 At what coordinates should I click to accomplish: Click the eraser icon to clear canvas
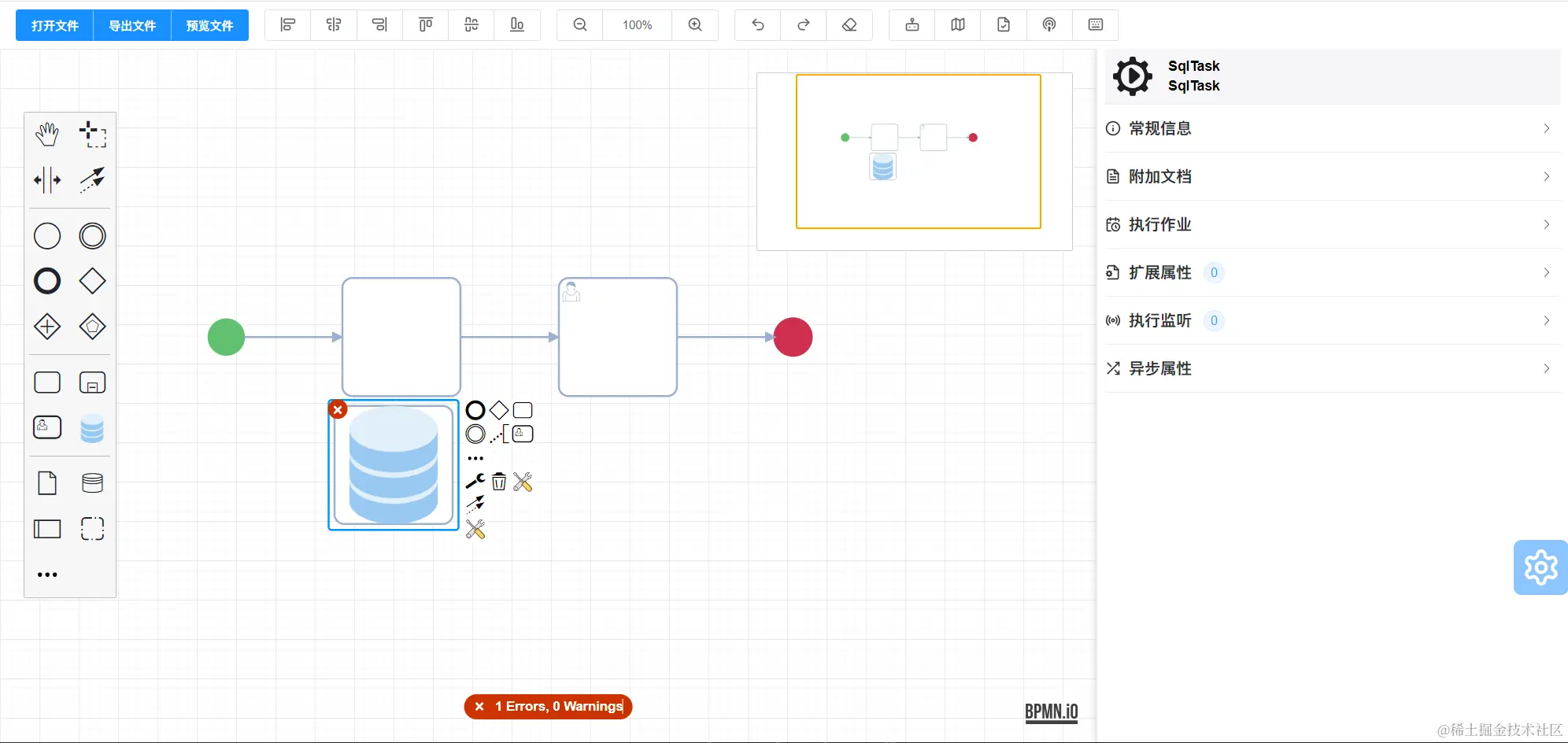(849, 25)
